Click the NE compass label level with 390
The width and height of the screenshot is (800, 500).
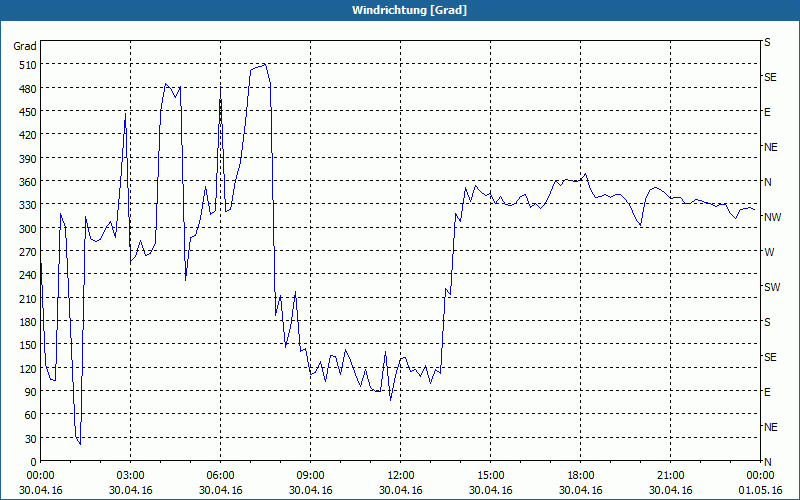click(770, 147)
